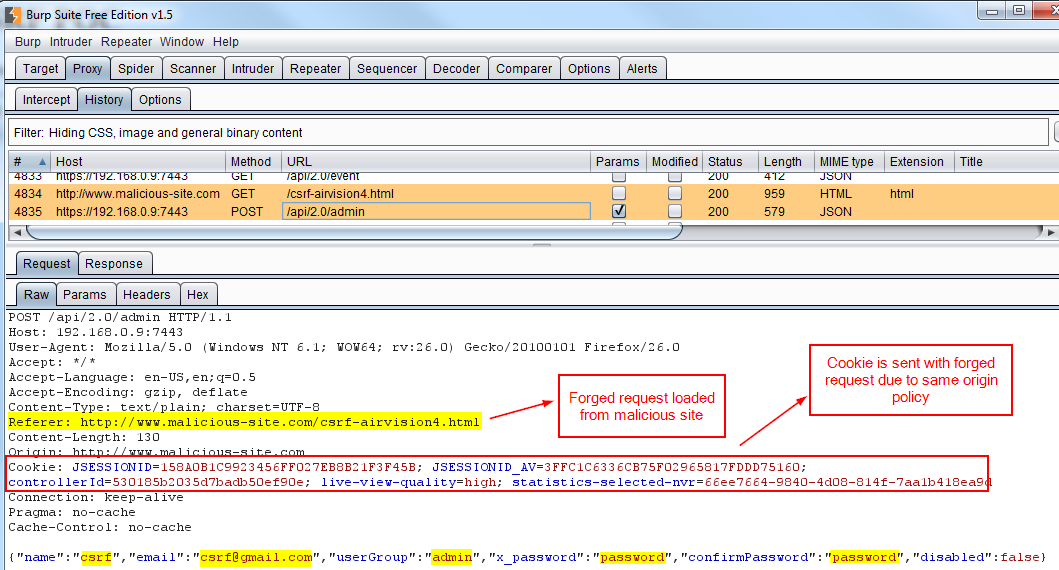Image resolution: width=1059 pixels, height=570 pixels.
Task: Open the Window menu
Action: point(182,42)
